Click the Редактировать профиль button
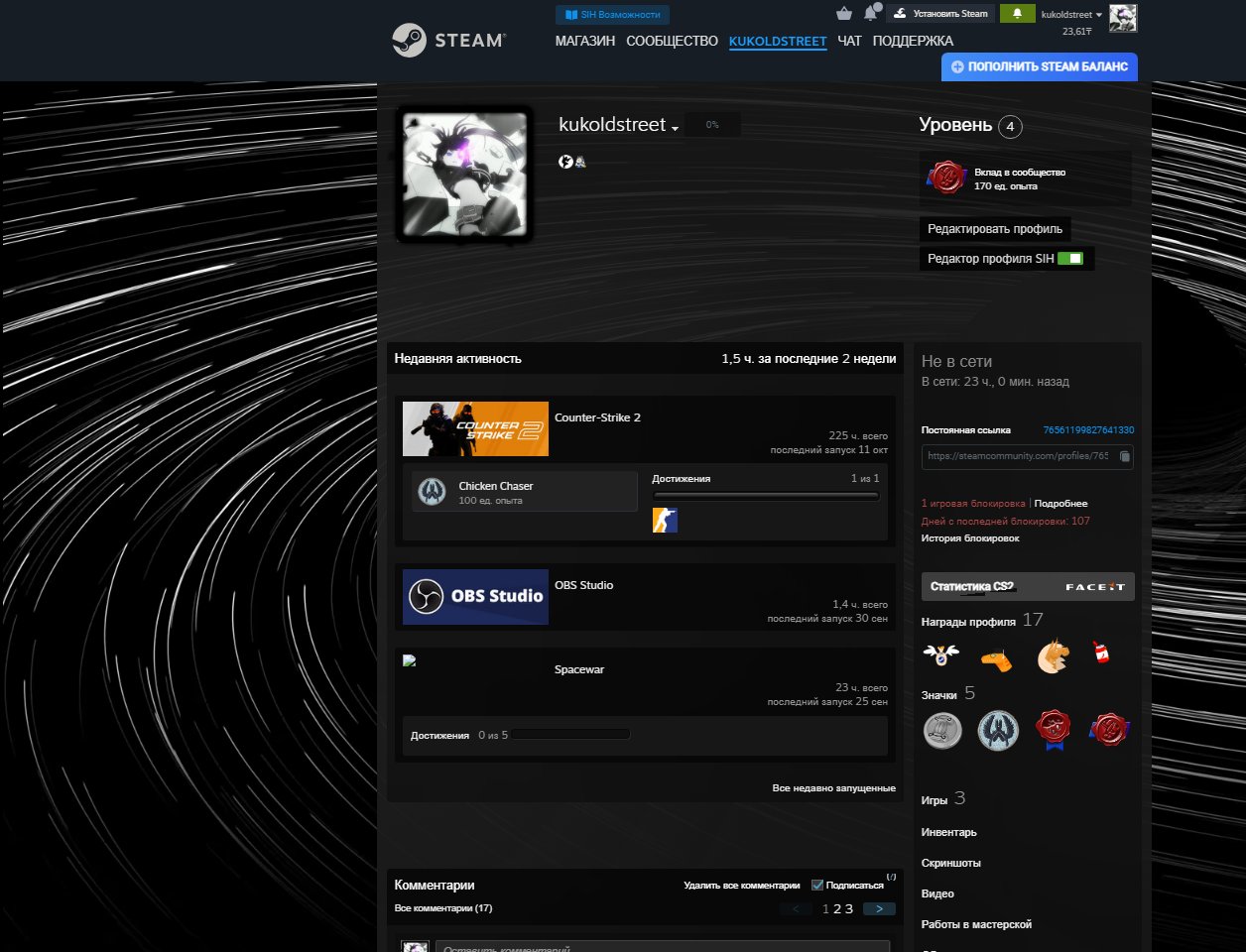This screenshot has height=952, width=1246. coord(994,229)
